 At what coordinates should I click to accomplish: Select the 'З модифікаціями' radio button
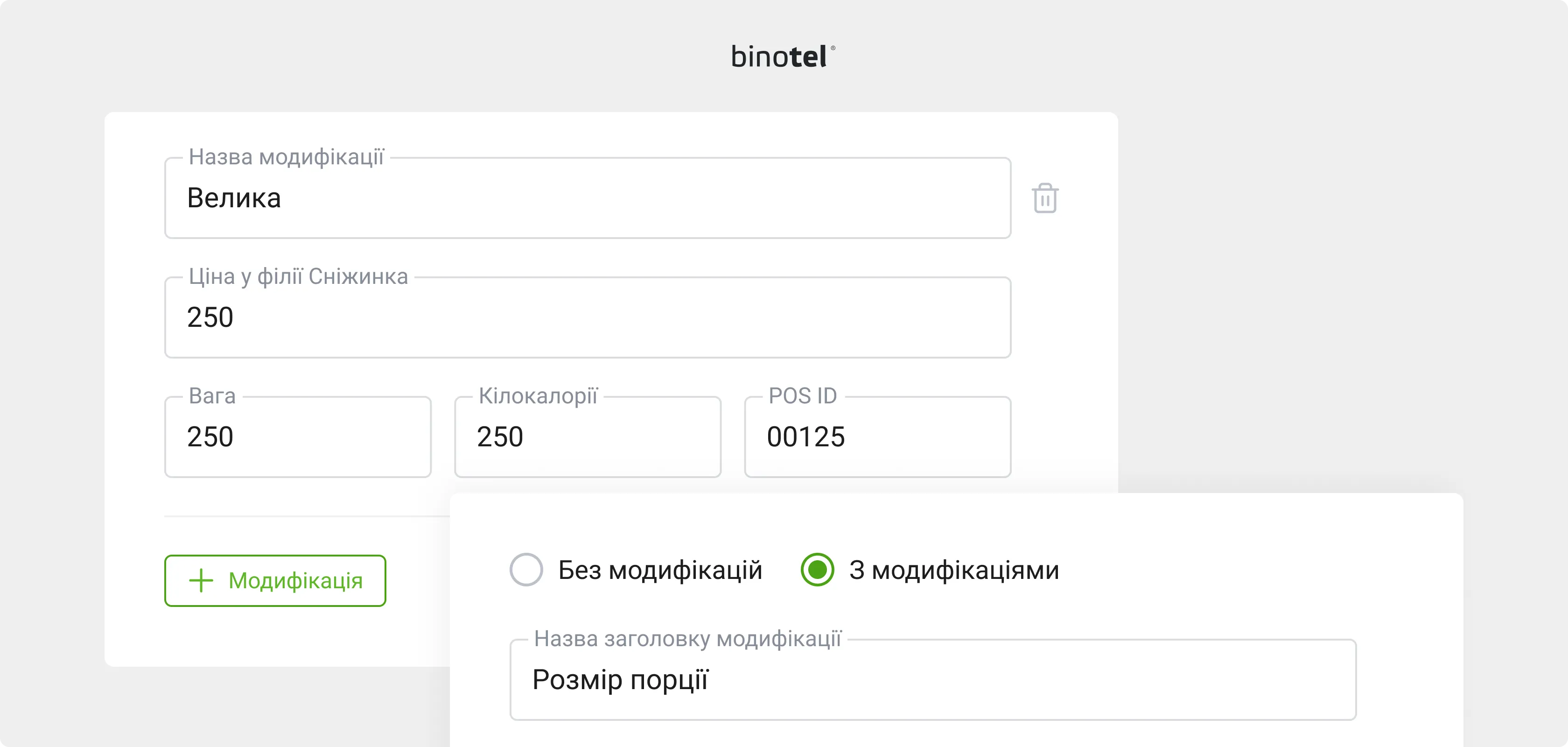tap(818, 570)
